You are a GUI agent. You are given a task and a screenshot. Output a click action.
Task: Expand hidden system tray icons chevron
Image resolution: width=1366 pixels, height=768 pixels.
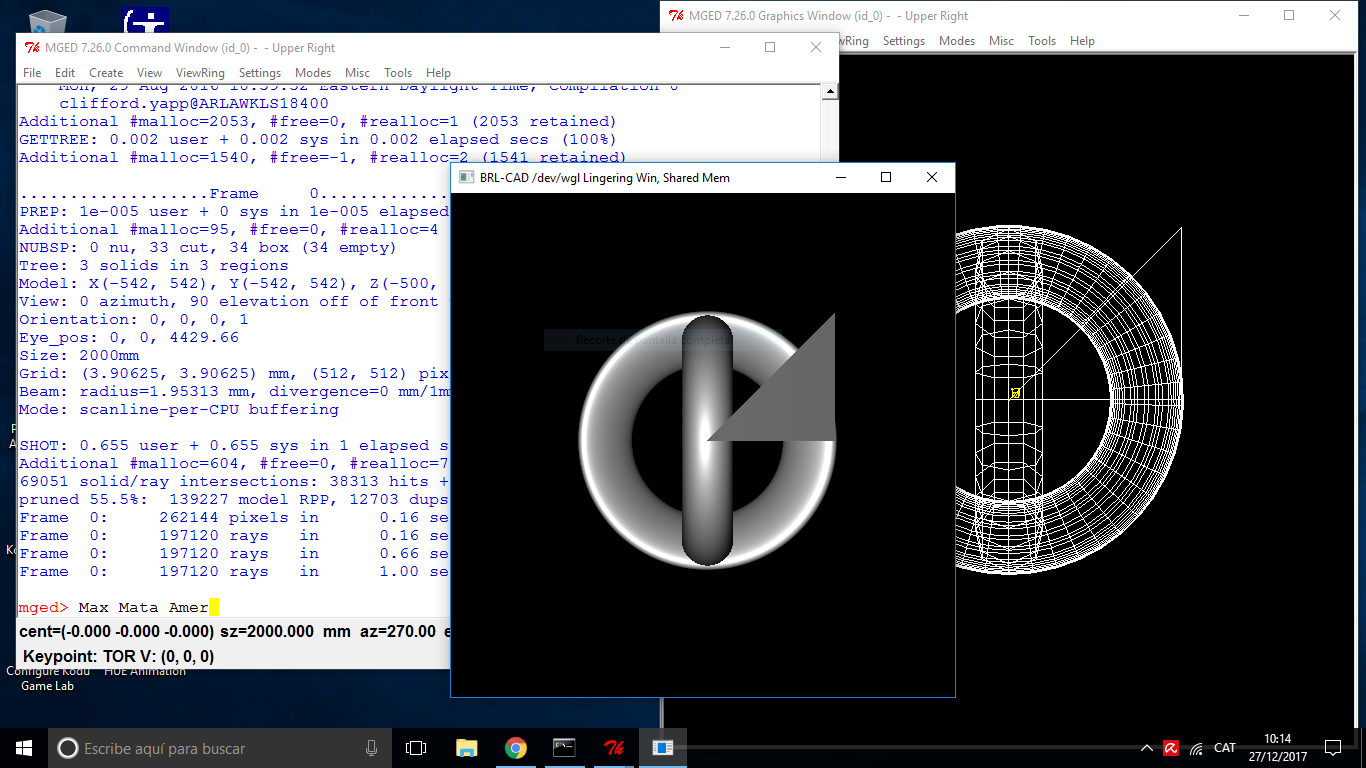1146,748
